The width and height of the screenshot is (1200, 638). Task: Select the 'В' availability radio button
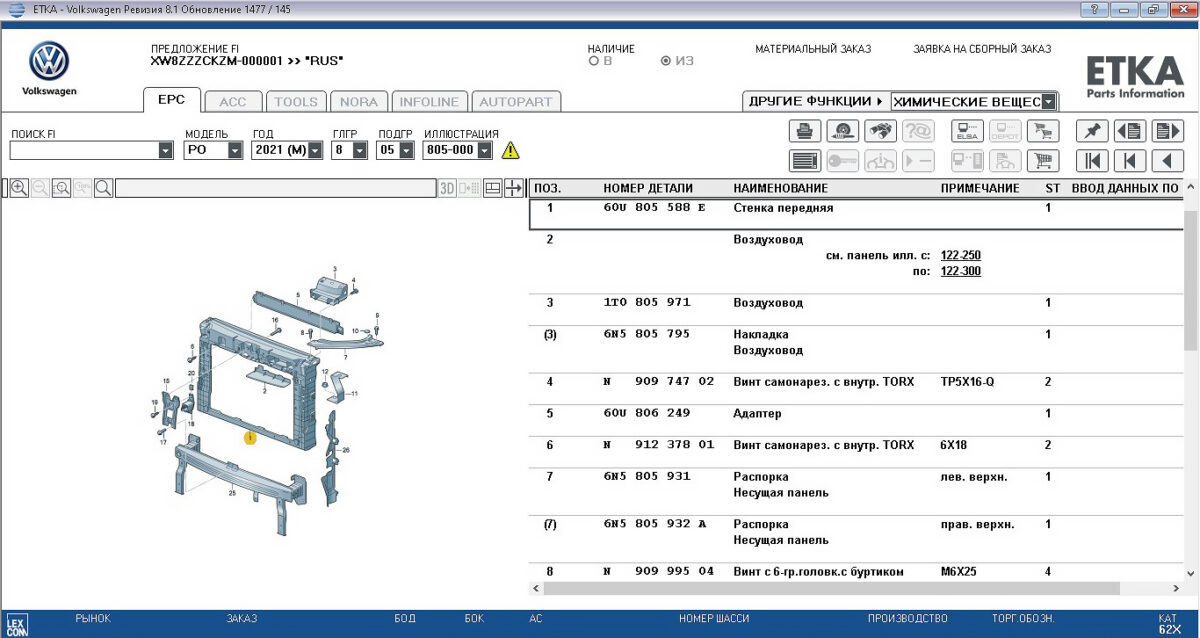click(x=594, y=61)
